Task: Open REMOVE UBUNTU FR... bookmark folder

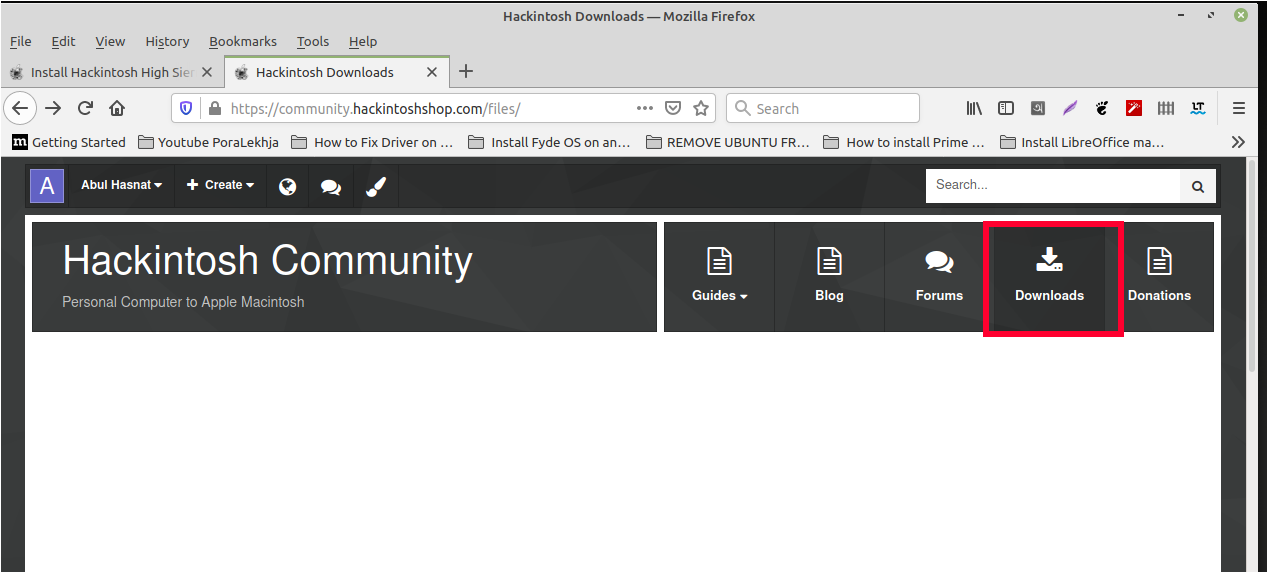Action: (727, 142)
